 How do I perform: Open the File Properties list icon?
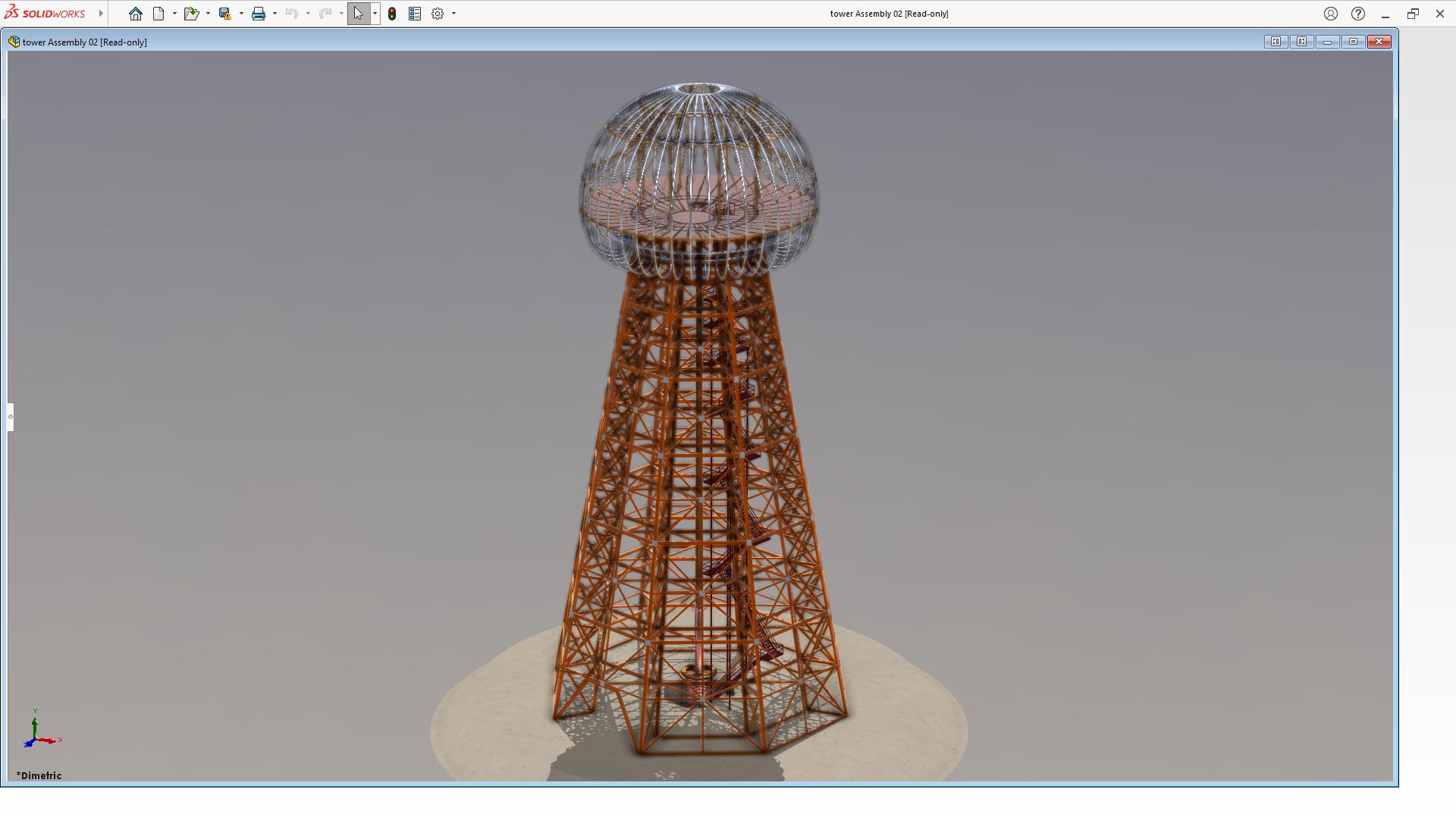(415, 14)
